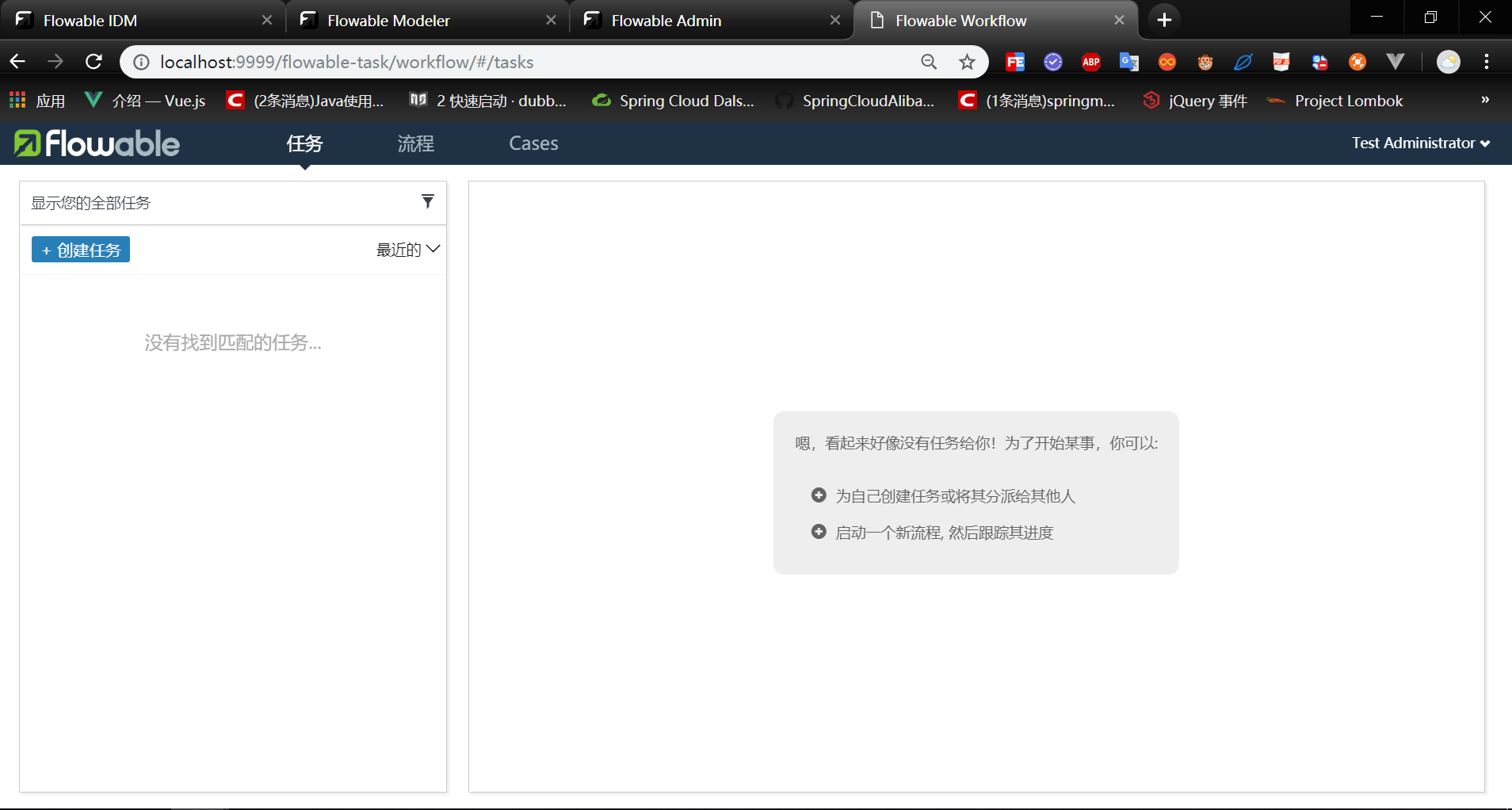This screenshot has height=810, width=1512.
Task: Click the Chrome profile avatar
Action: pyautogui.click(x=1449, y=62)
